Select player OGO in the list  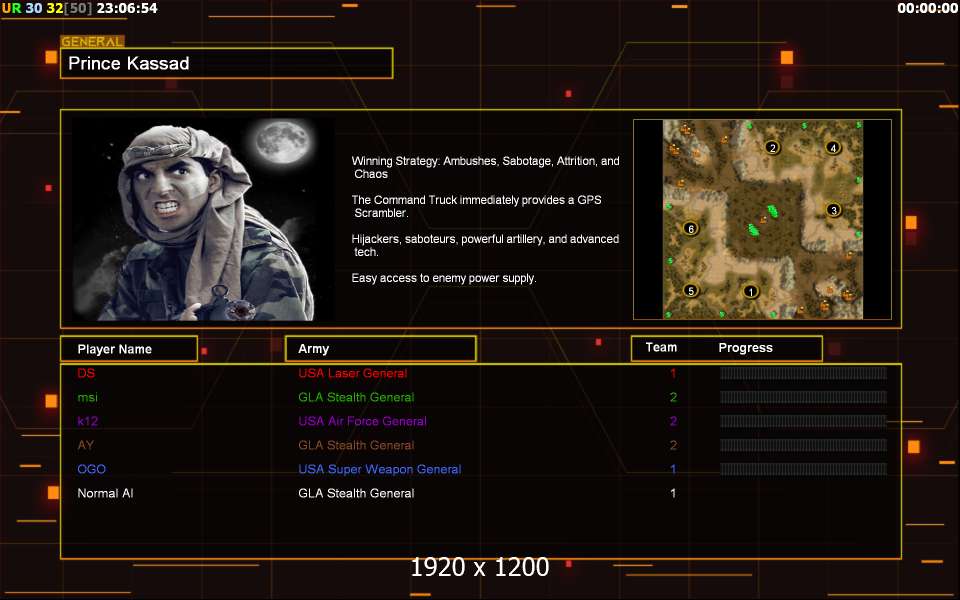92,470
